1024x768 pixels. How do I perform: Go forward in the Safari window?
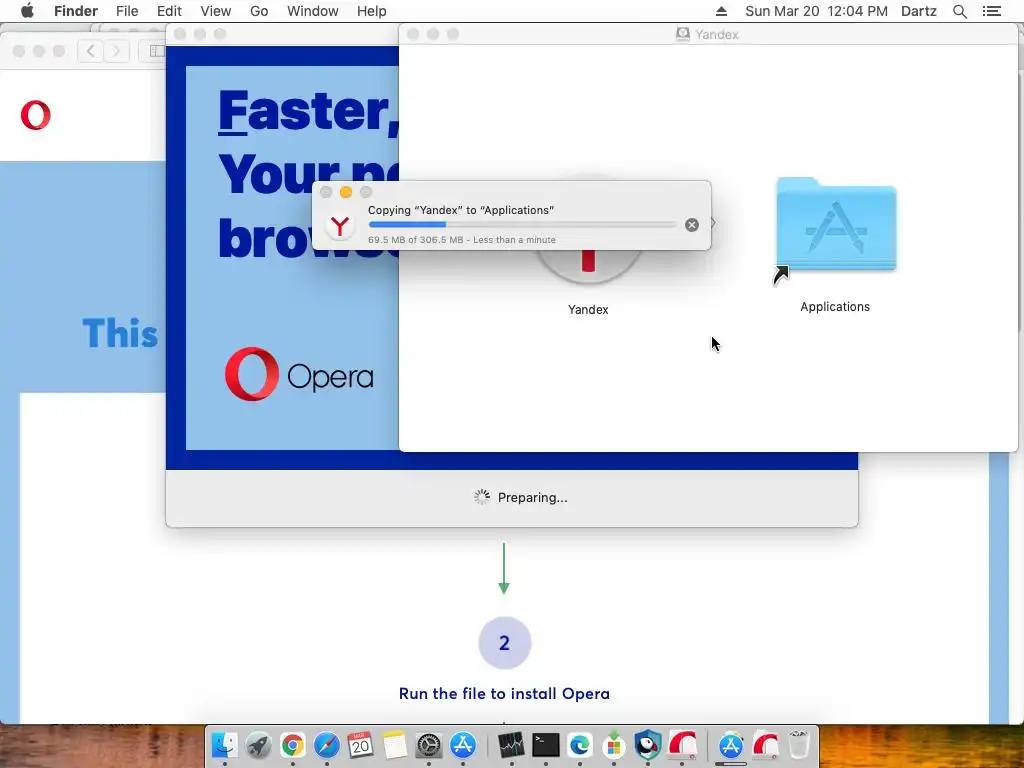pos(116,51)
